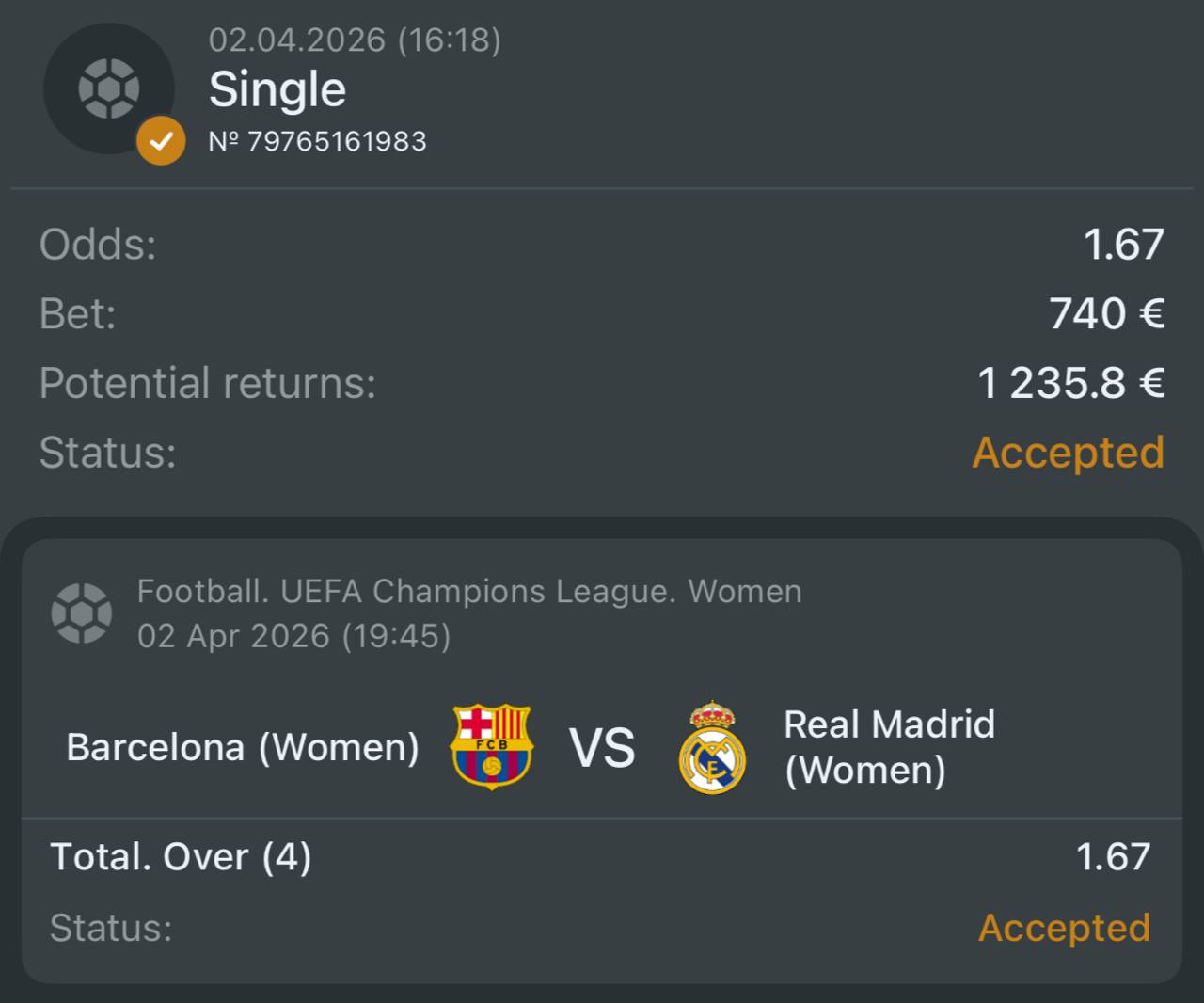
Task: Click the UEFA Champions League Women label
Action: point(469,591)
